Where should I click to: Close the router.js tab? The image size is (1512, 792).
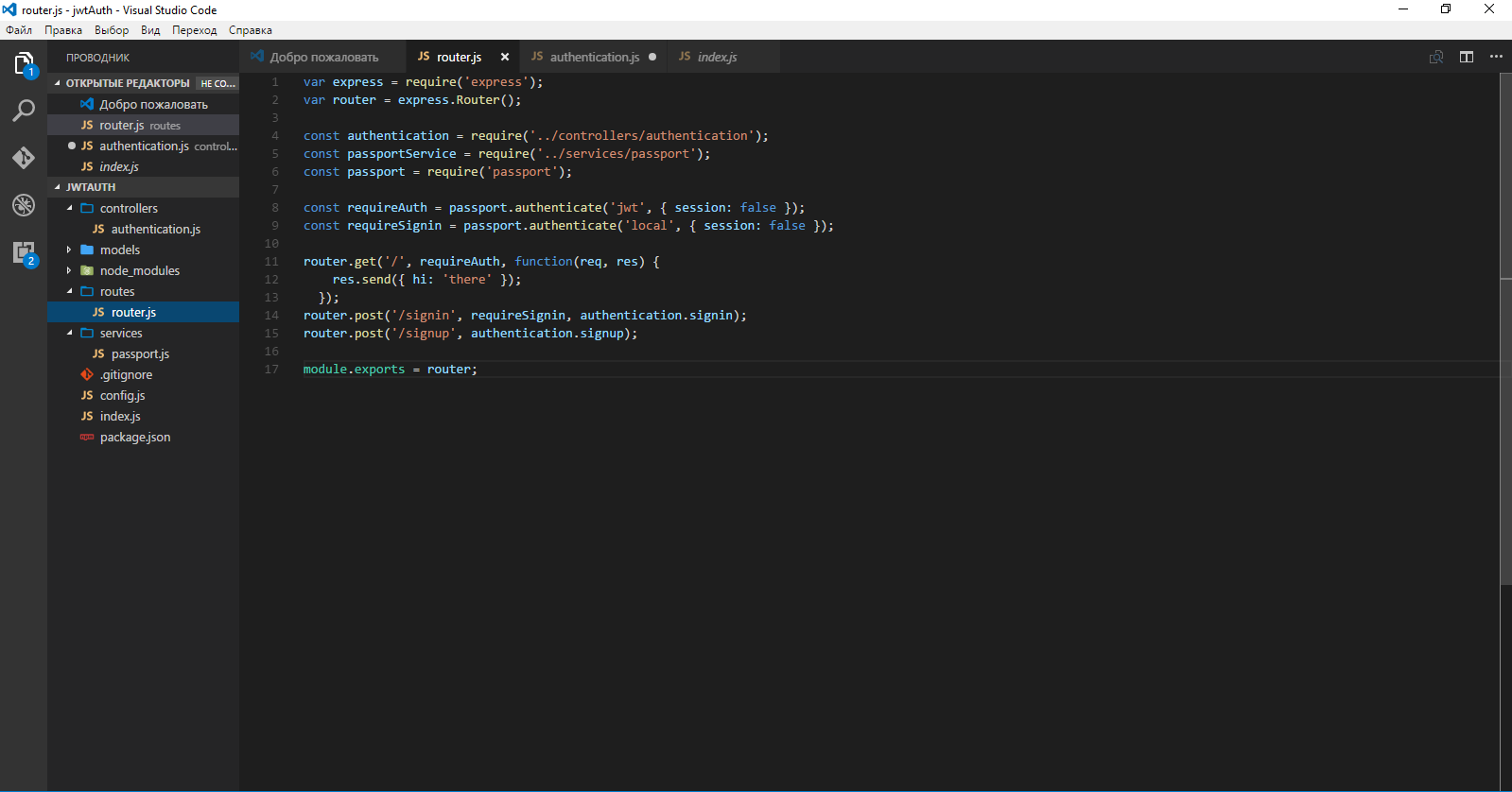pos(505,57)
